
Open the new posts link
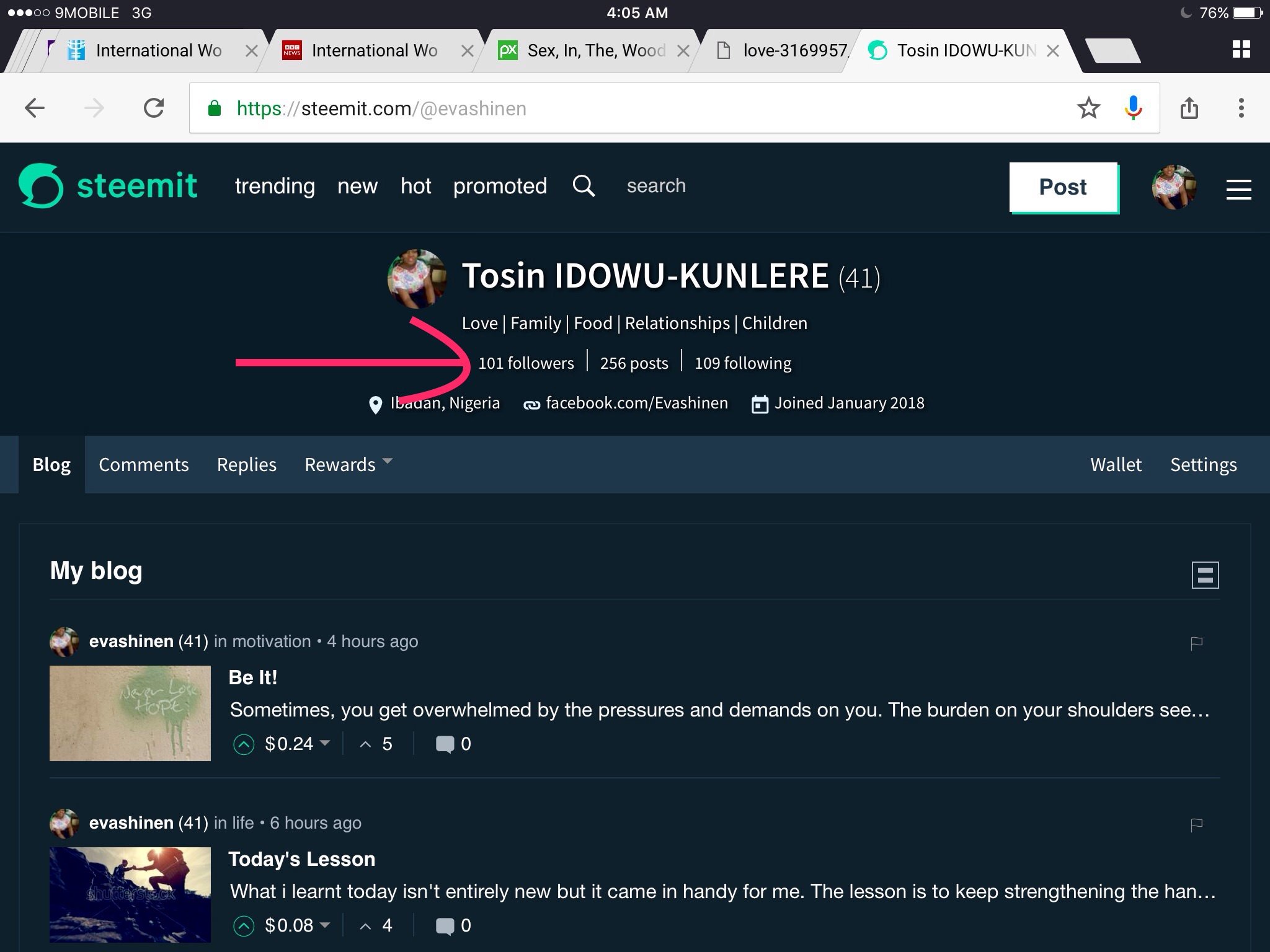pyautogui.click(x=357, y=186)
